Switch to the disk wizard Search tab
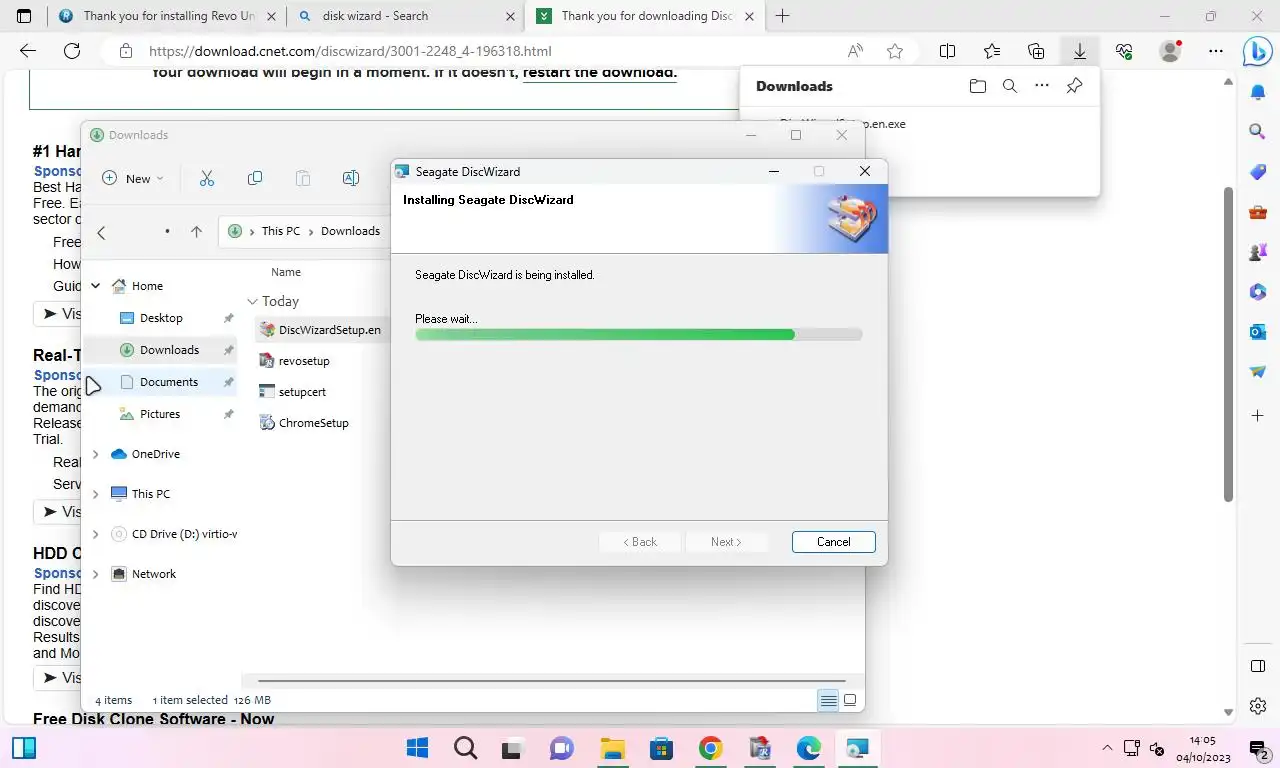 405,16
